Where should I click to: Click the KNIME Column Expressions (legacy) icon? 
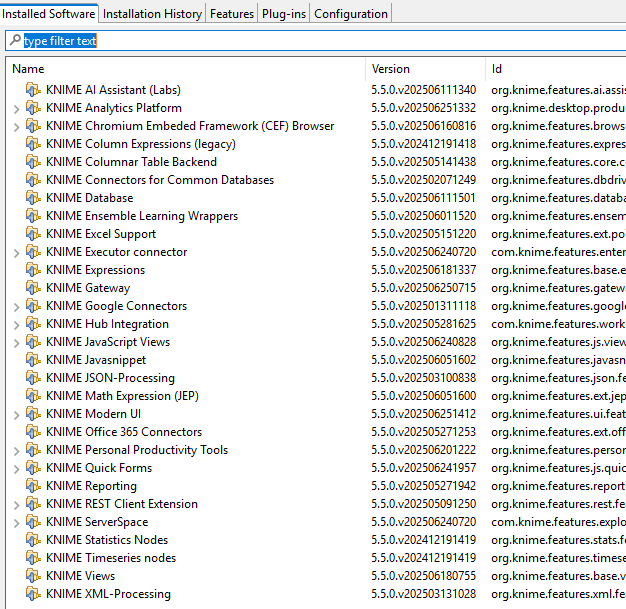pyautogui.click(x=33, y=143)
